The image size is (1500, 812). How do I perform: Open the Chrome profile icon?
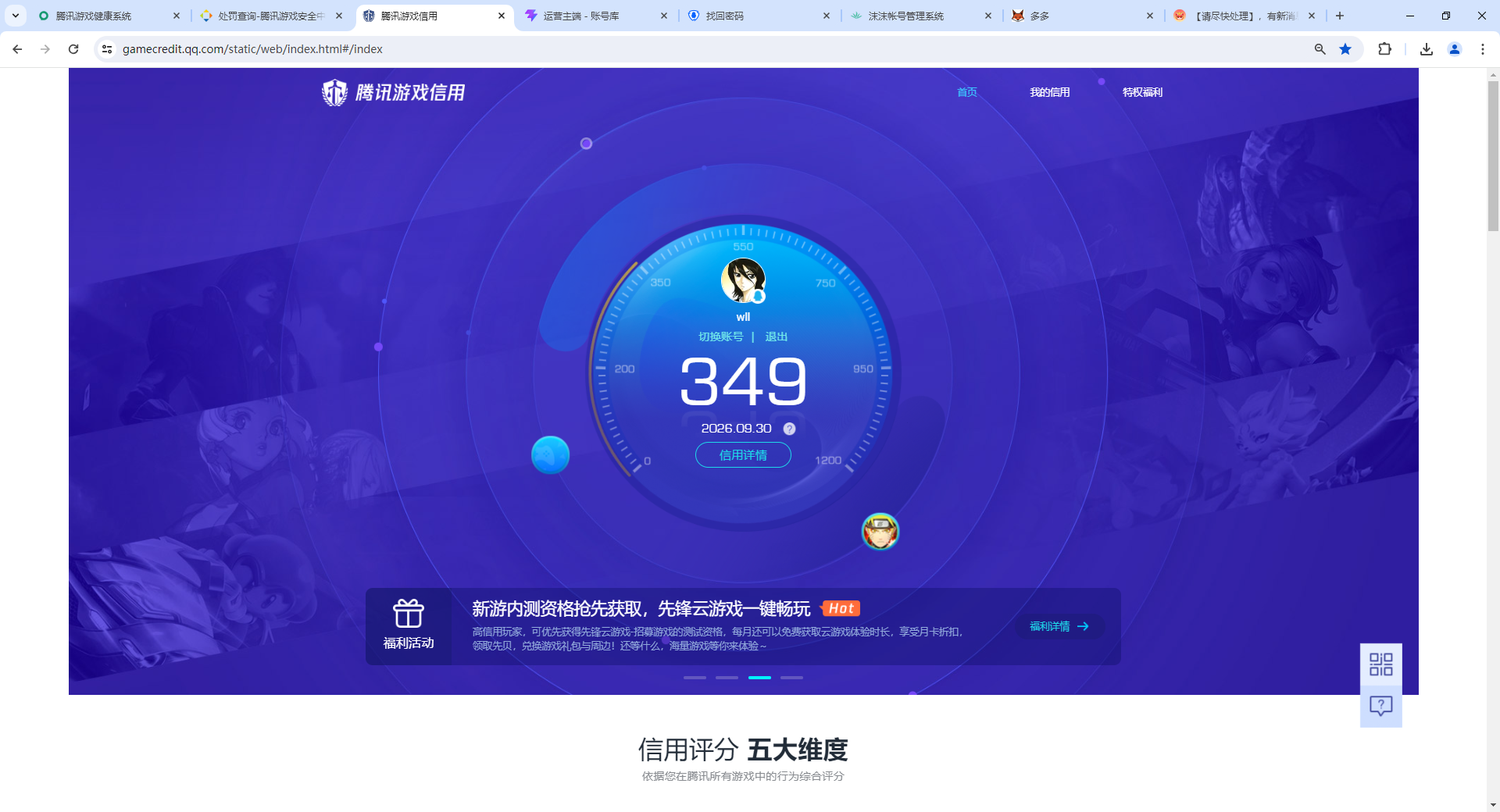tap(1455, 49)
